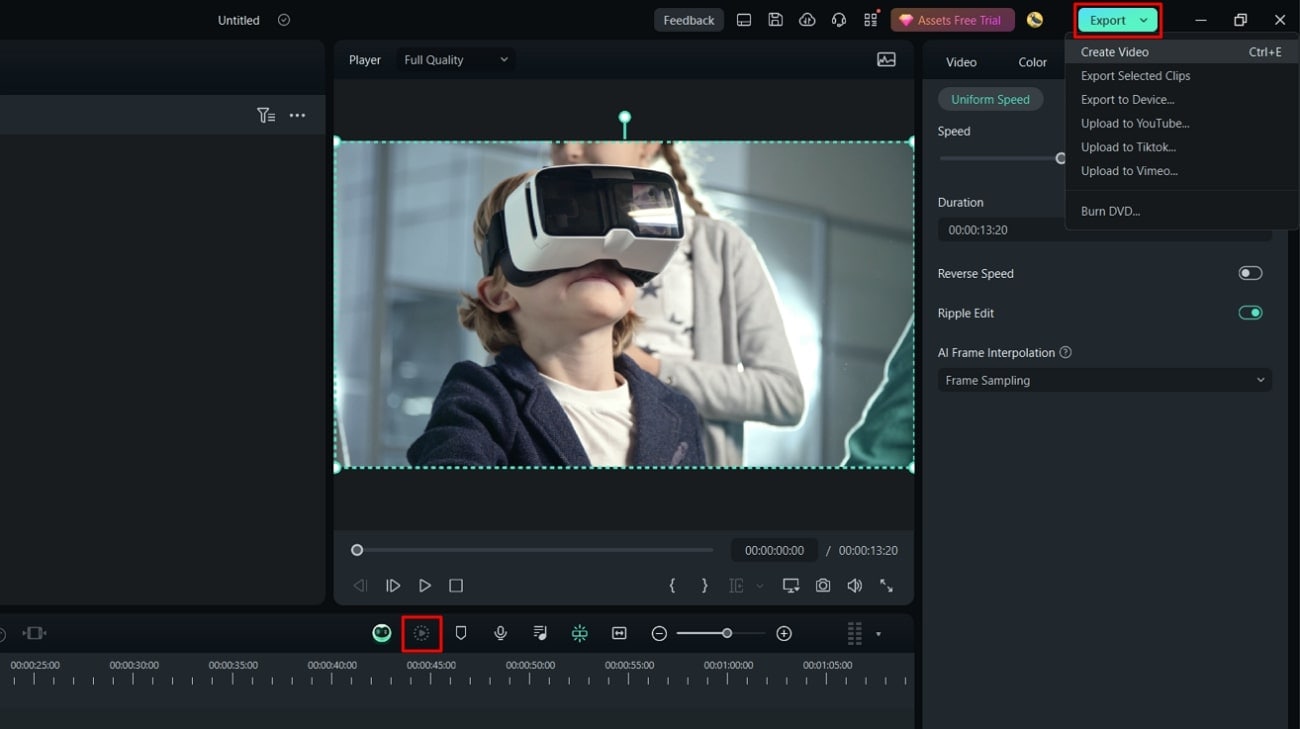
Task: Click the current timecode 00:00:00:00 field
Action: click(x=774, y=550)
